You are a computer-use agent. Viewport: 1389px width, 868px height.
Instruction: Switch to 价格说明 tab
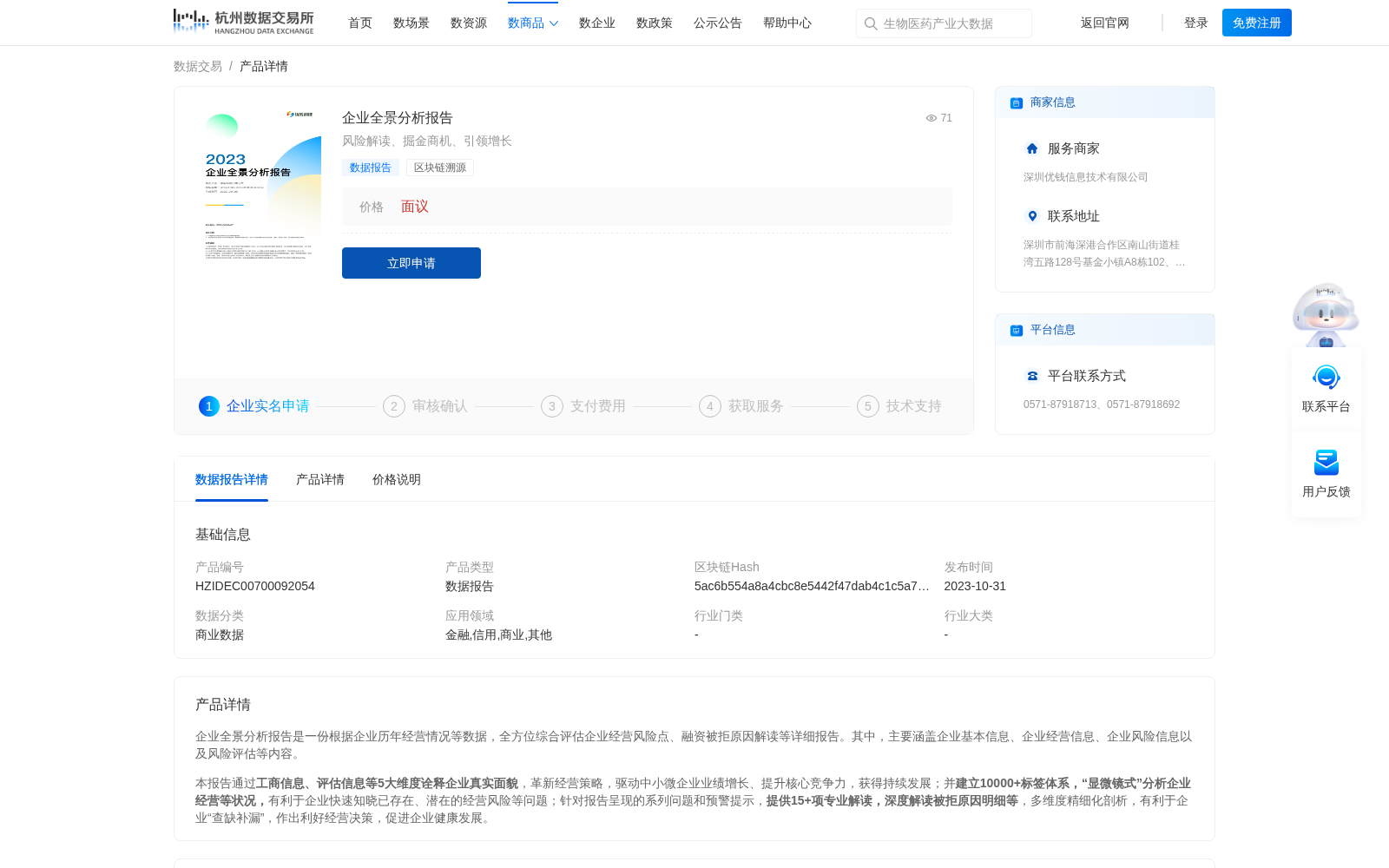pyautogui.click(x=397, y=480)
